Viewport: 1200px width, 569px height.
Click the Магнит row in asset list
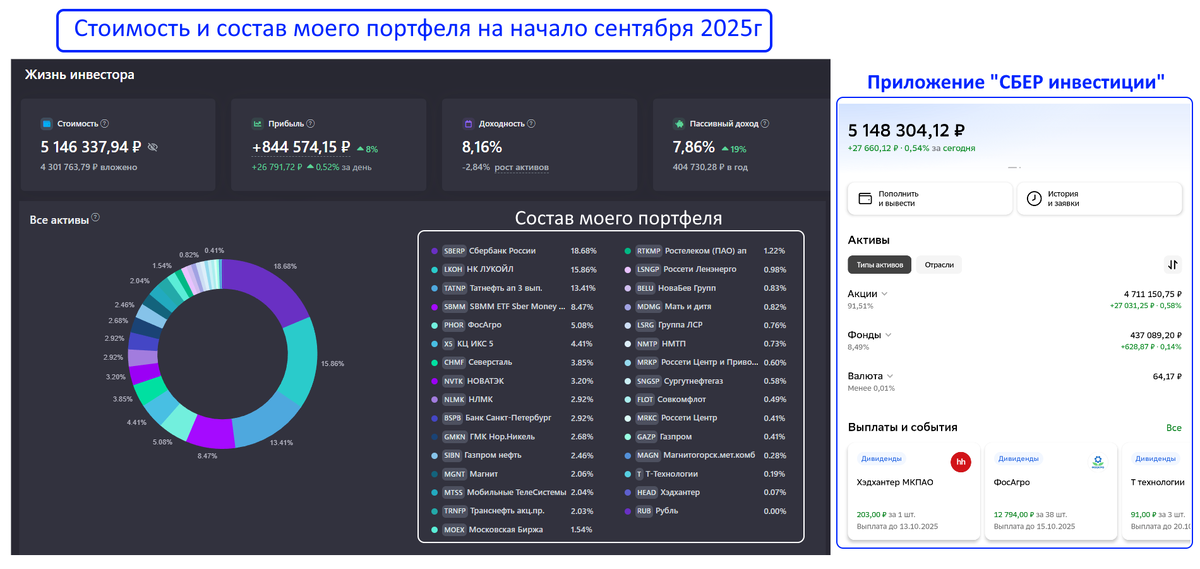pos(513,474)
